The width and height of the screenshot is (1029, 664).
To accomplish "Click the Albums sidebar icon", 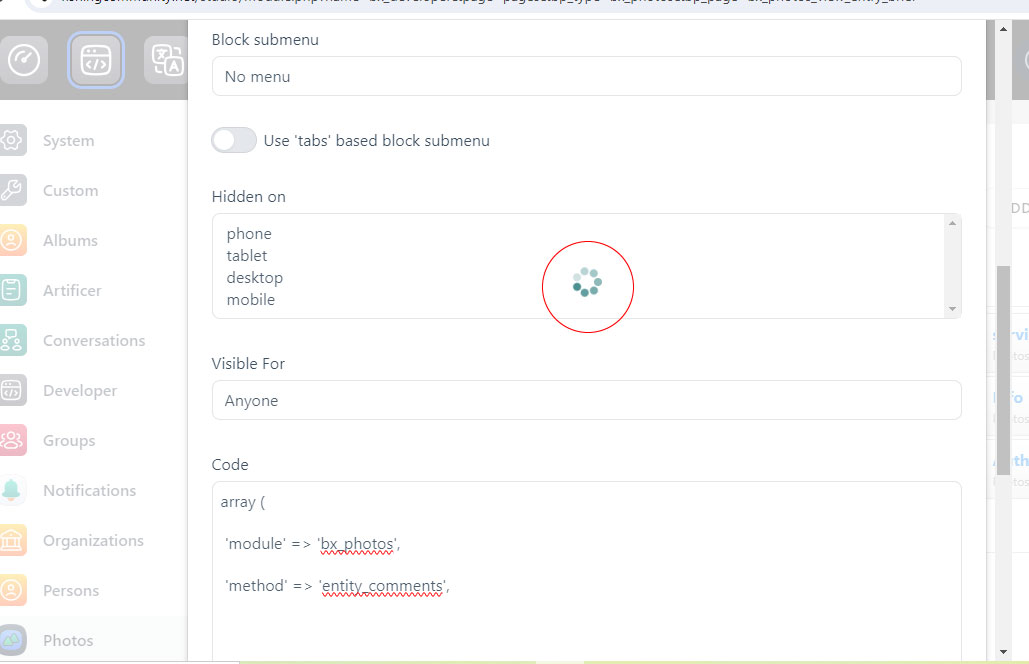I will (x=12, y=241).
